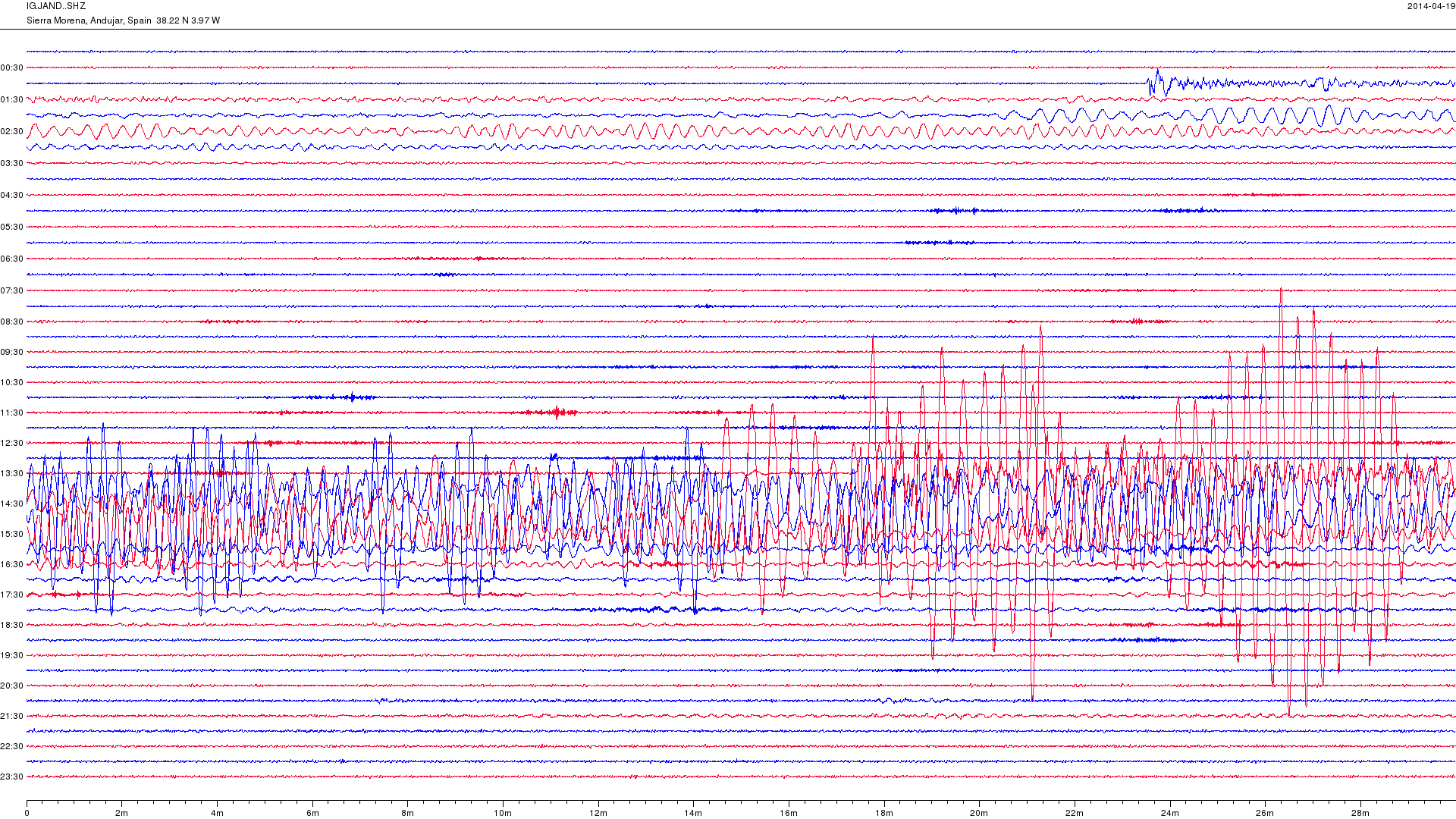Click the 08:30 time label
Screen dimensions: 1456x819
[x=12, y=322]
